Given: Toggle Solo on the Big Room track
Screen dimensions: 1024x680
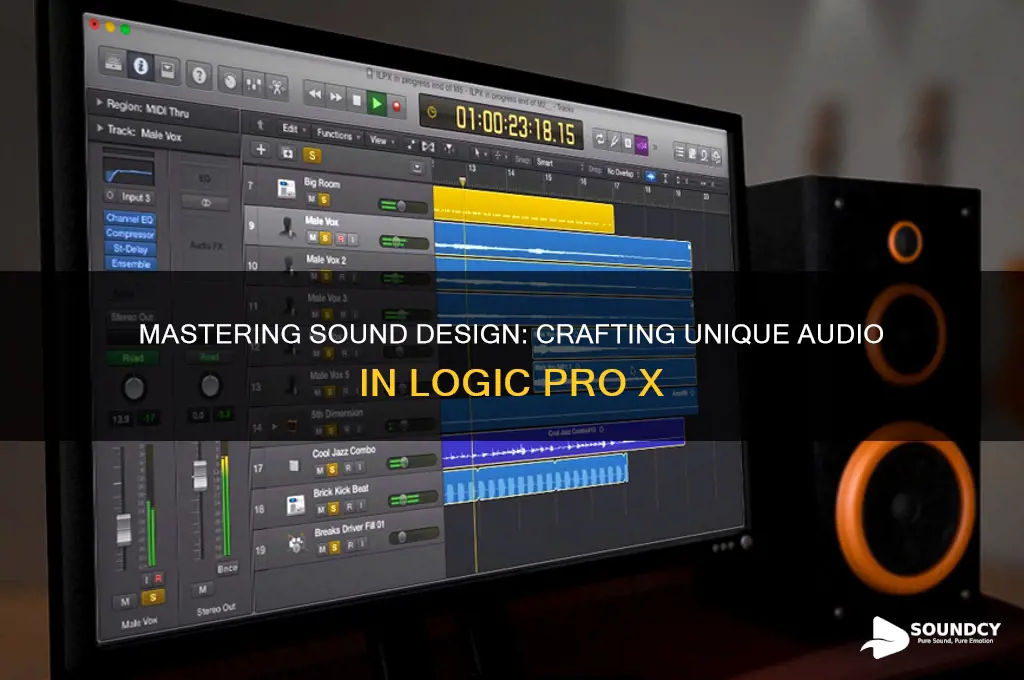Looking at the screenshot, I should (324, 201).
